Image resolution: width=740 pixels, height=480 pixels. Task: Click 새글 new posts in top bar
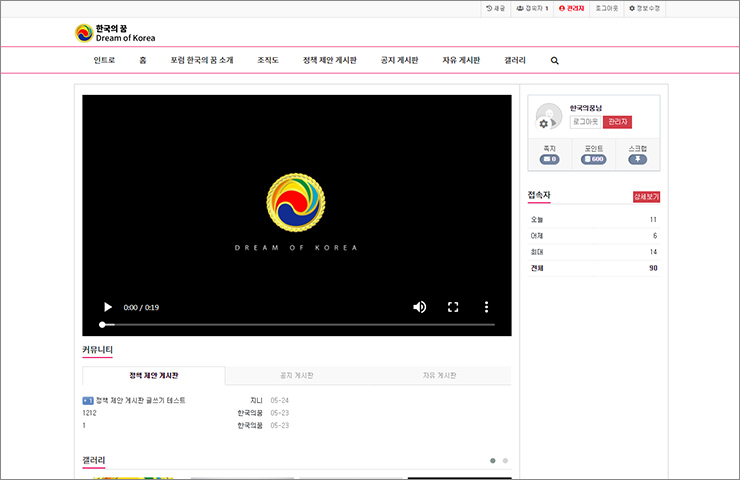pyautogui.click(x=496, y=8)
